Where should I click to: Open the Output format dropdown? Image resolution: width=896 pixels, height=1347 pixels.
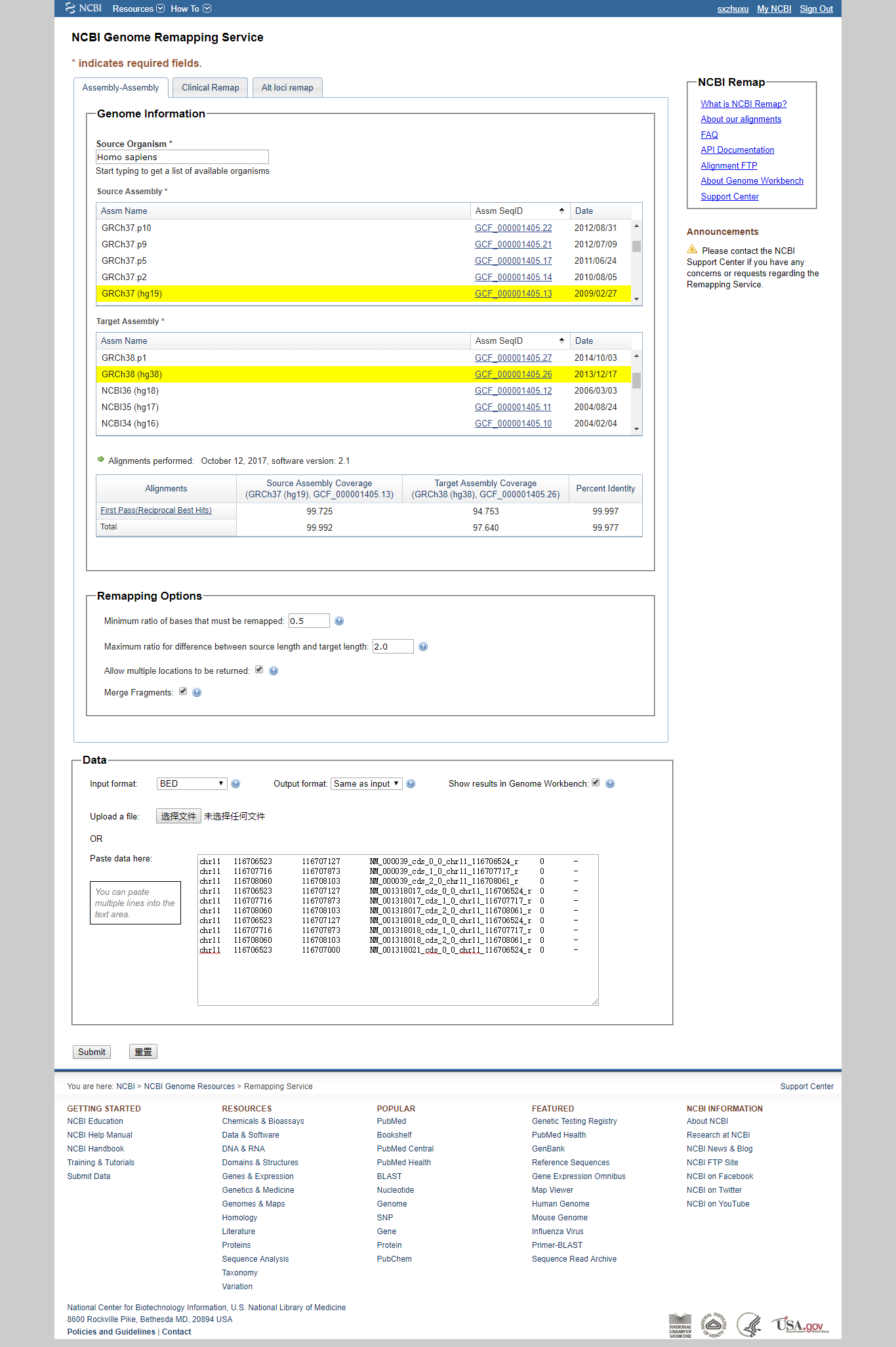pos(366,783)
